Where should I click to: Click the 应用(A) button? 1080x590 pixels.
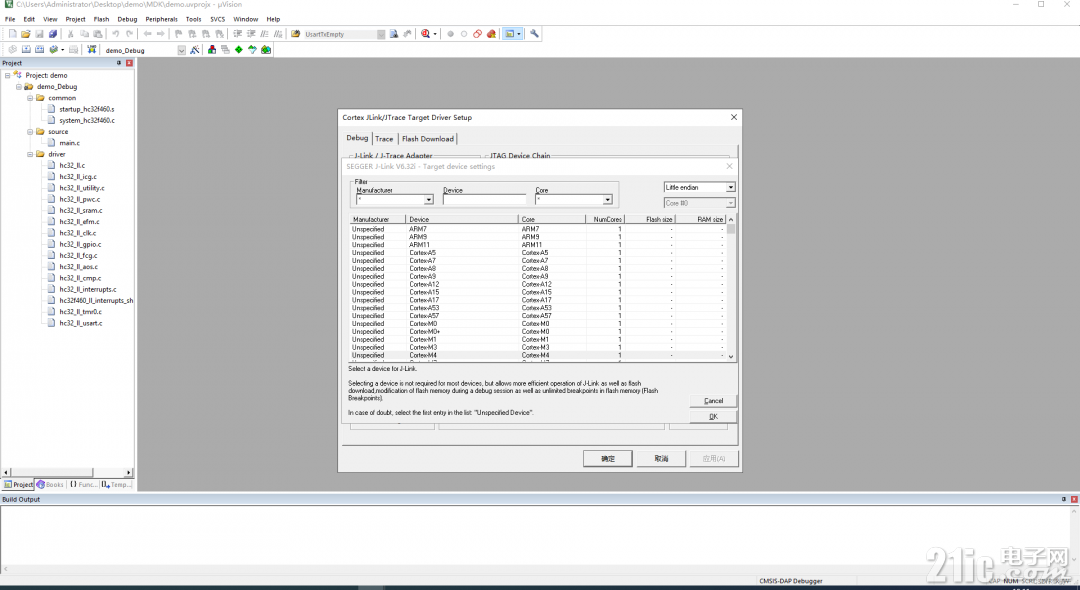tap(714, 459)
